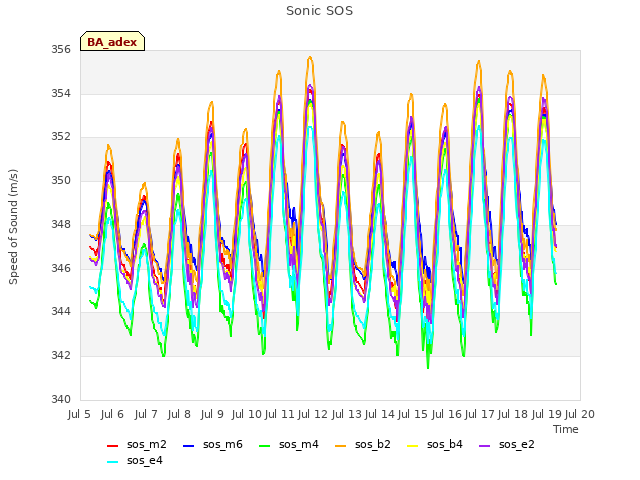Toggle the sos_m6 legend entry
The height and width of the screenshot is (480, 640).
tap(212, 444)
